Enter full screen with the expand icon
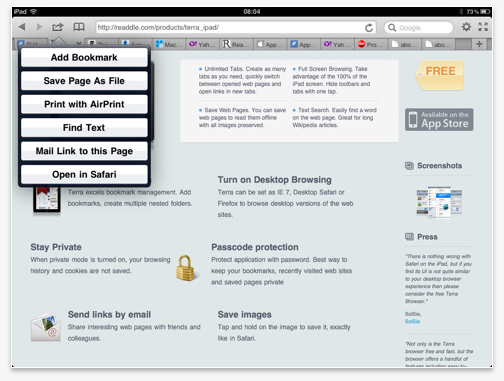 coord(483,27)
